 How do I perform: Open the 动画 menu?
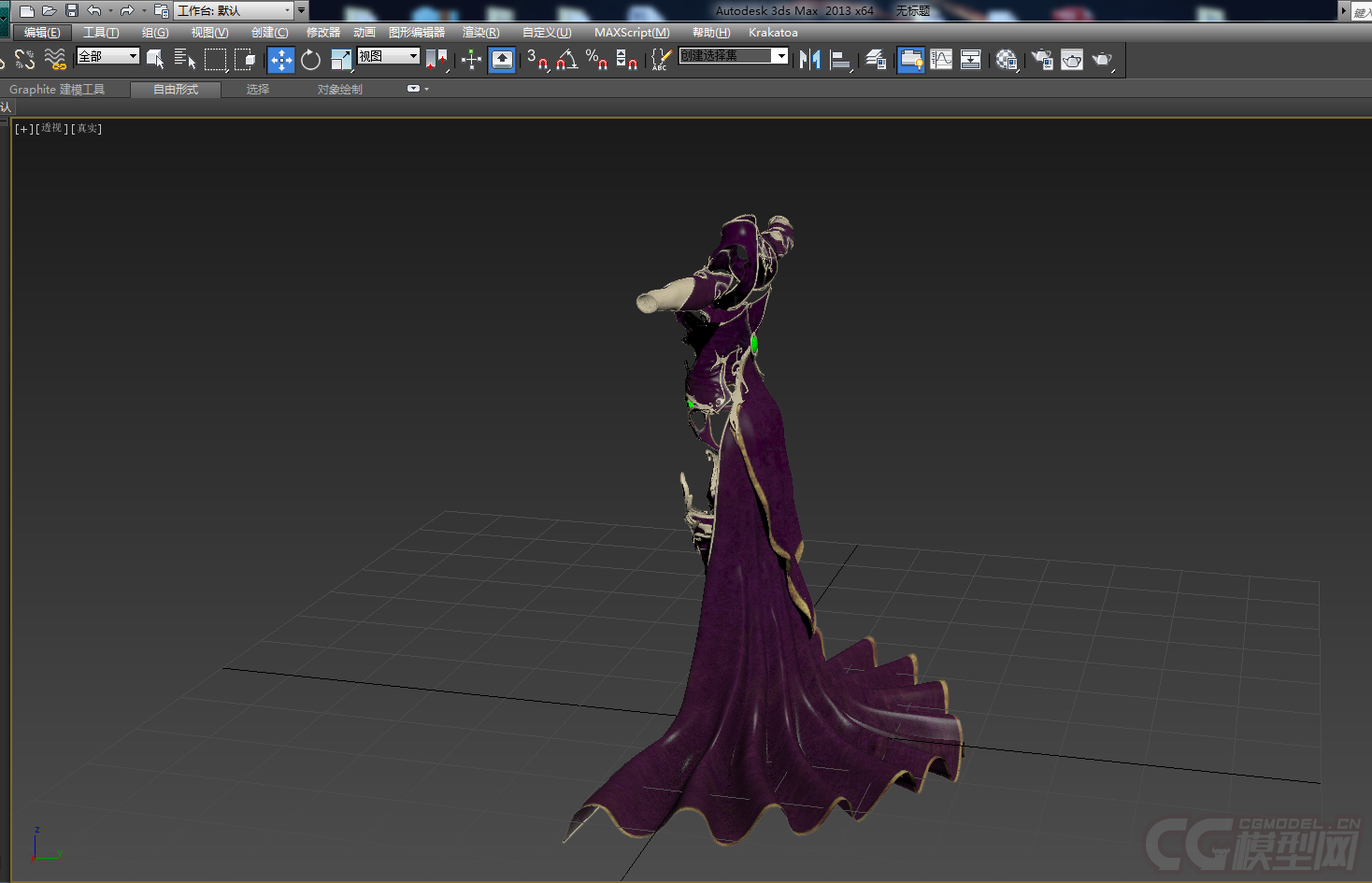coord(364,33)
